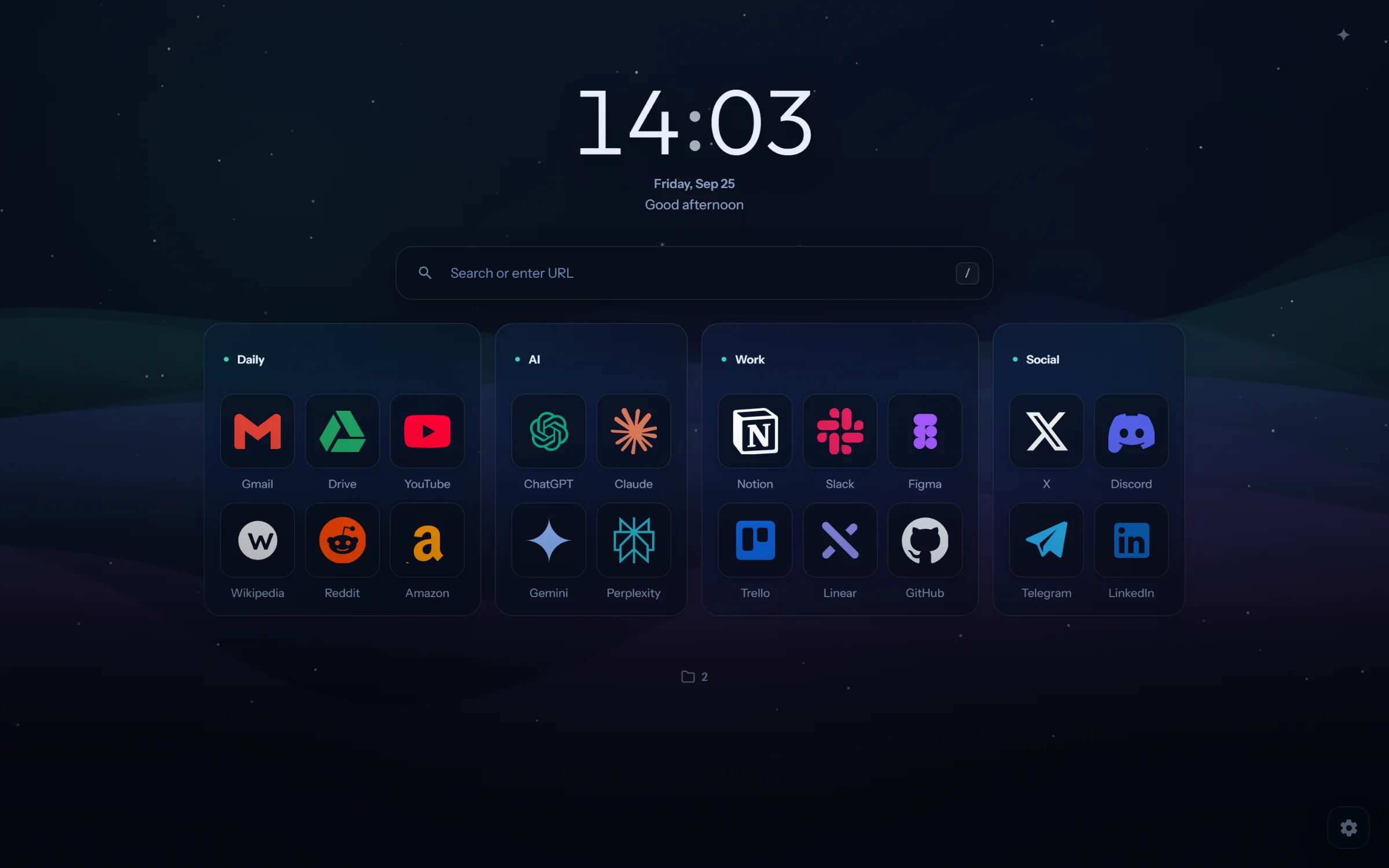Image resolution: width=1389 pixels, height=868 pixels.
Task: Launch the Discord shortcut
Action: point(1131,431)
